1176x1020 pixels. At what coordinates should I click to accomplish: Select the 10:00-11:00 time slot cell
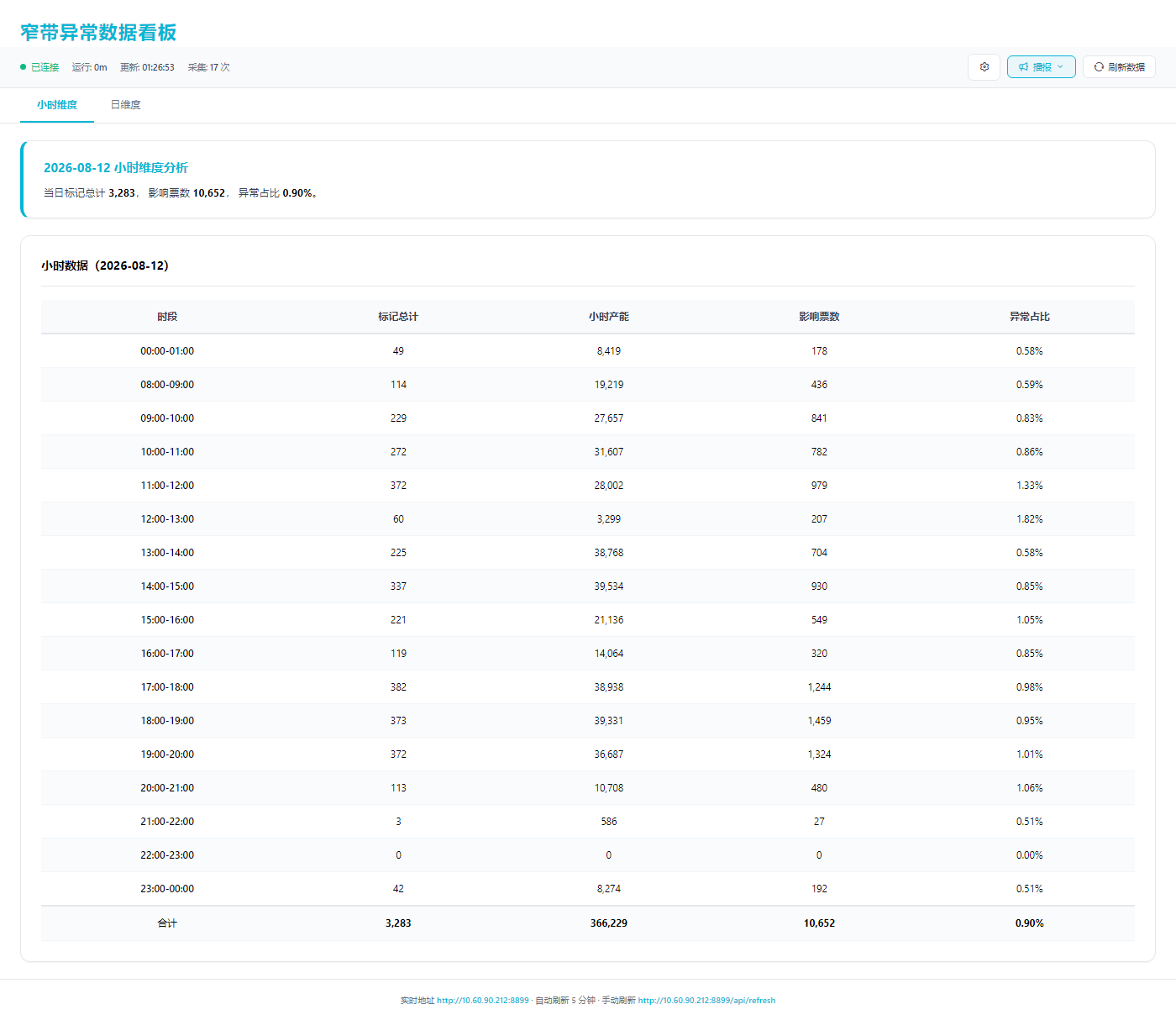(x=167, y=452)
